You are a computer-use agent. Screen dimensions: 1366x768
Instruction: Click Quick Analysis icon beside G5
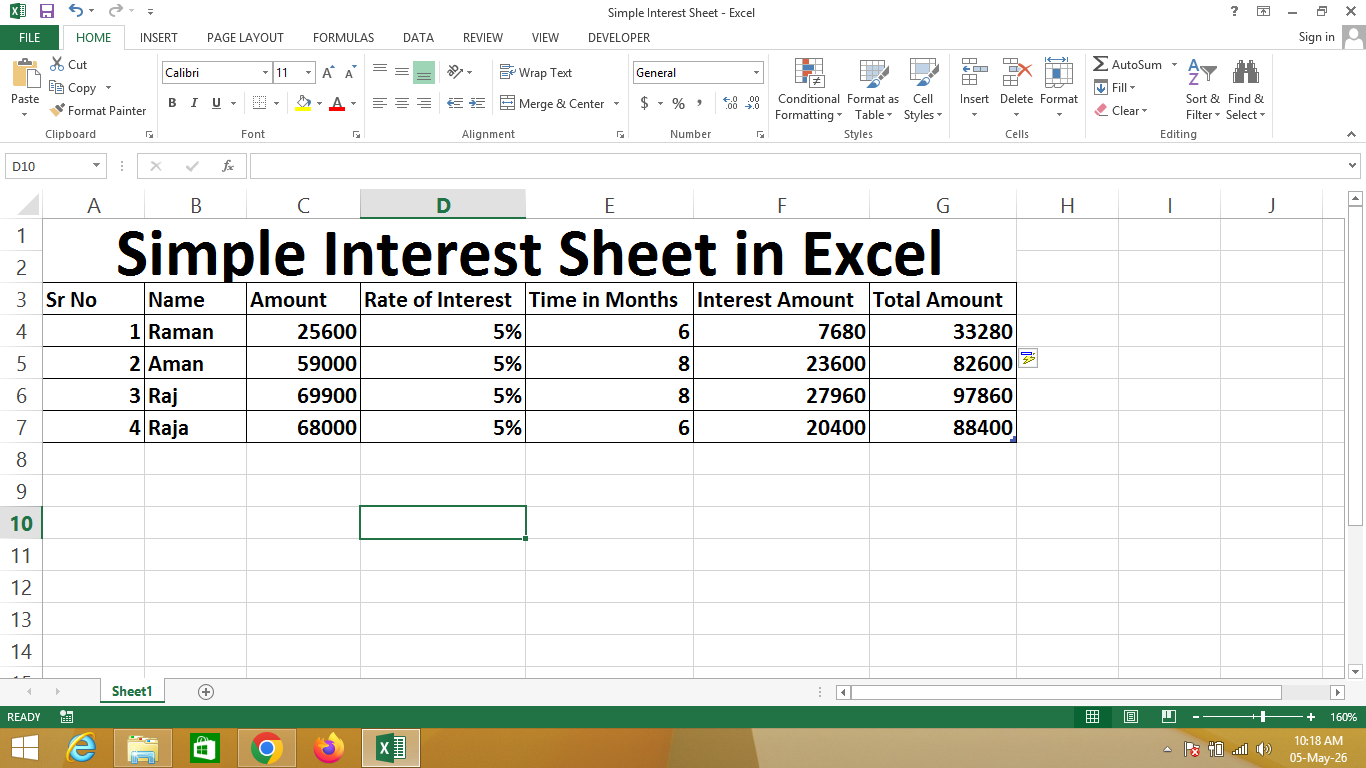click(x=1028, y=358)
